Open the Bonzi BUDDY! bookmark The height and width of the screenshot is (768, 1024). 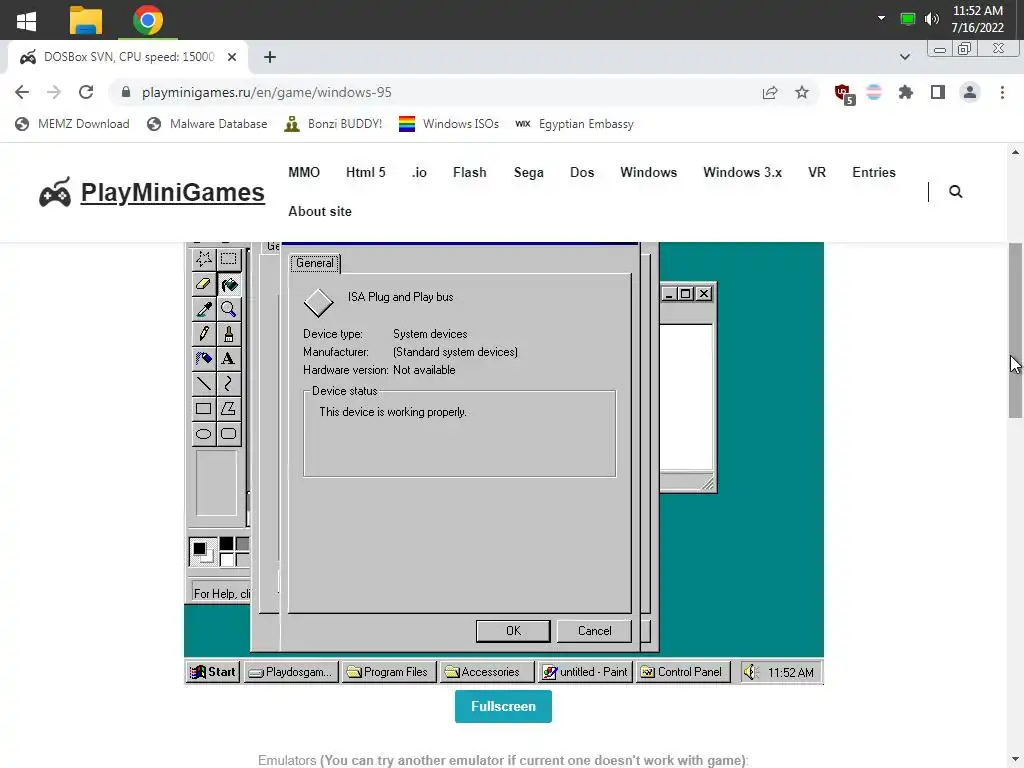pyautogui.click(x=333, y=124)
